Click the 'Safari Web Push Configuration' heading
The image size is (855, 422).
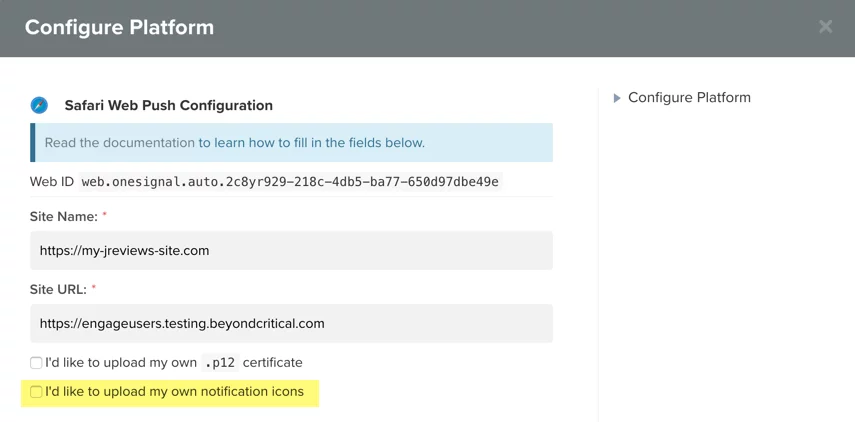coord(168,105)
